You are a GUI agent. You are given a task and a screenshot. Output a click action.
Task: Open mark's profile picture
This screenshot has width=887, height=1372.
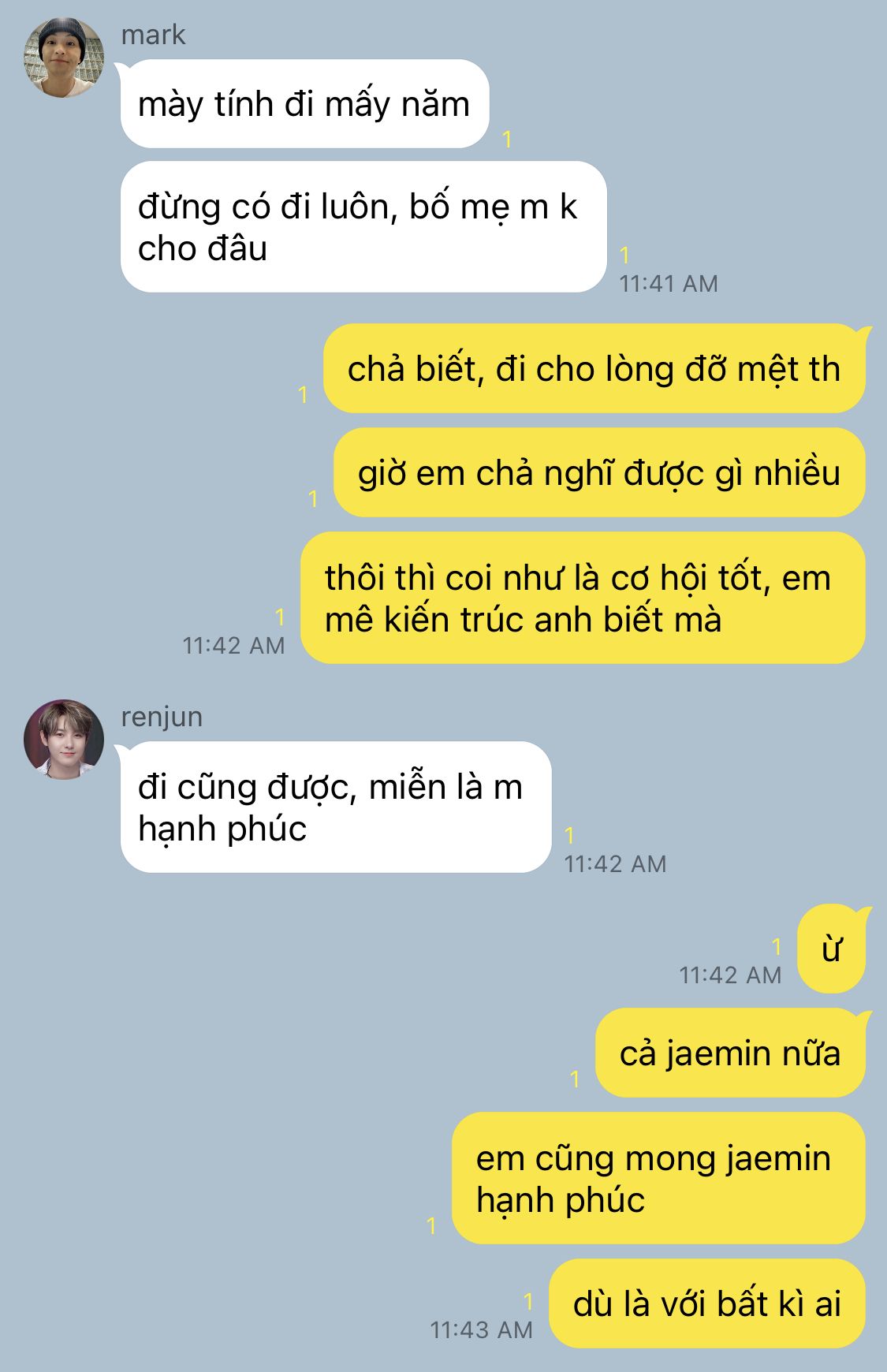(64, 58)
